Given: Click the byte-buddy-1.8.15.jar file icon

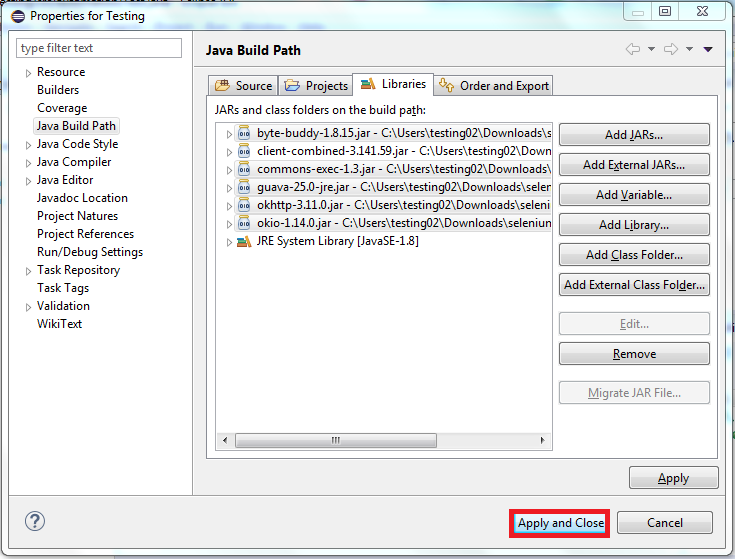Looking at the screenshot, I should point(244,133).
